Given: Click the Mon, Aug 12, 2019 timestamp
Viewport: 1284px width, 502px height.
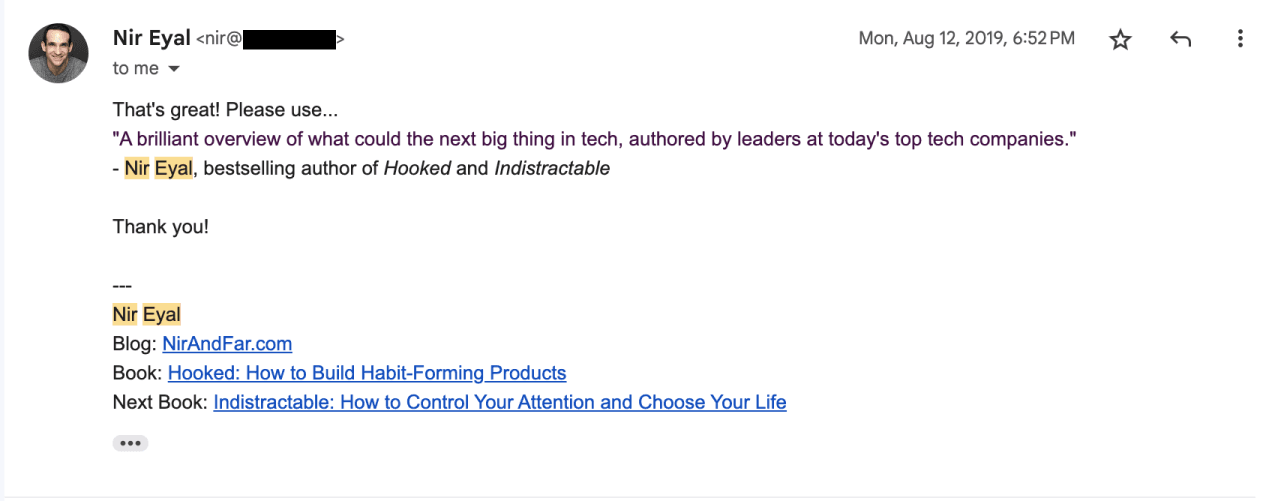Looking at the screenshot, I should coord(966,39).
